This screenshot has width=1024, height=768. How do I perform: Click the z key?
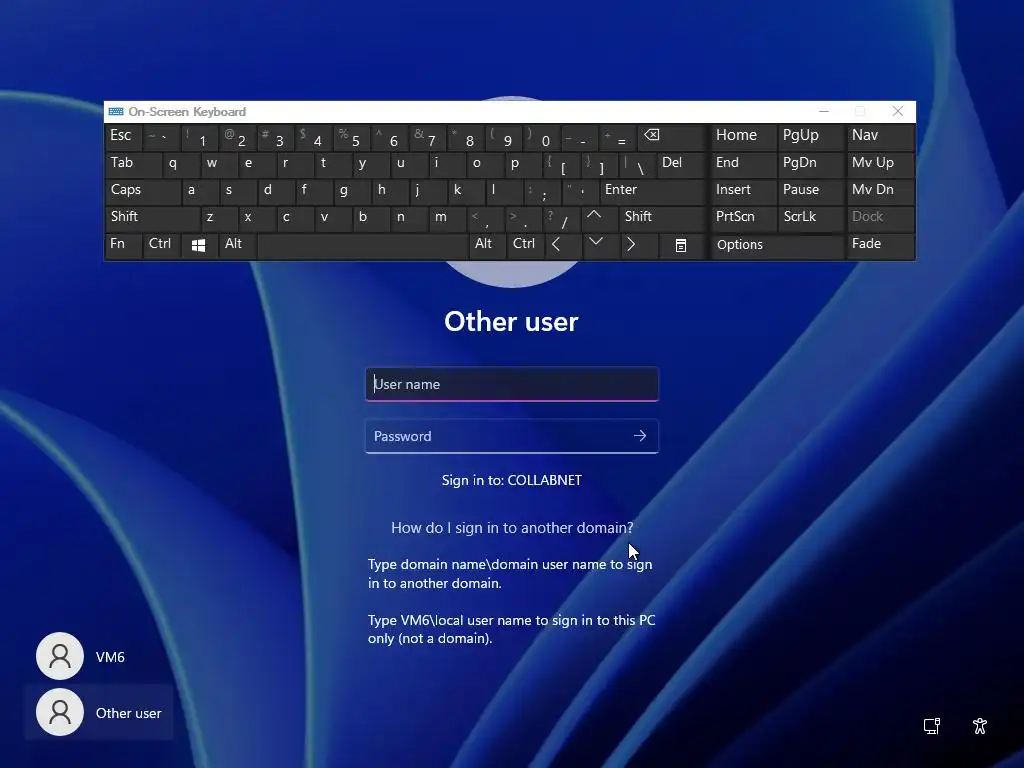pyautogui.click(x=219, y=217)
